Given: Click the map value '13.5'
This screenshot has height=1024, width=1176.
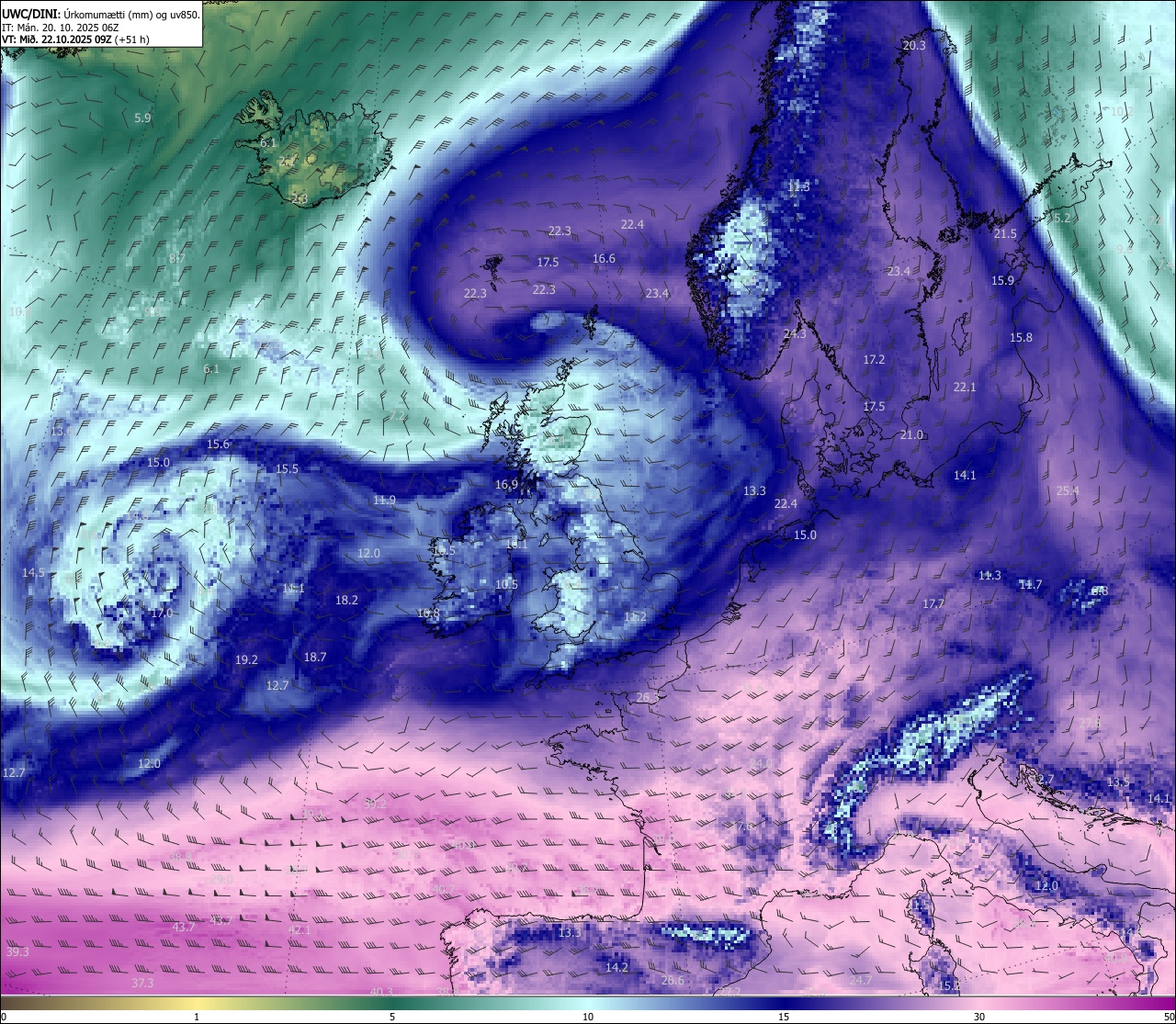Looking at the screenshot, I should point(1117,782).
